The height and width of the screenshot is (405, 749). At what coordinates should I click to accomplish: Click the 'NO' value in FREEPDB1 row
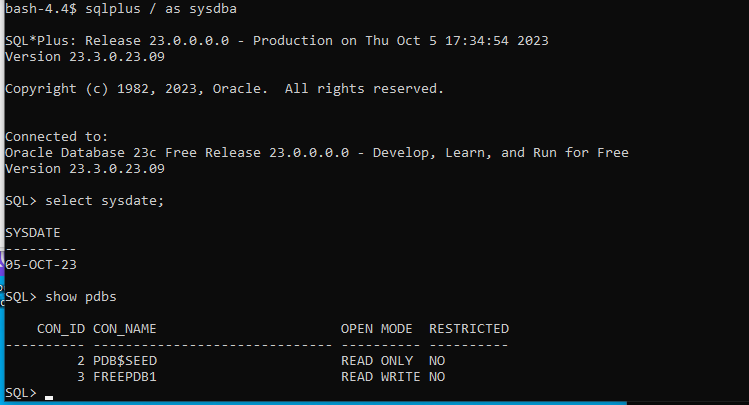(x=437, y=377)
